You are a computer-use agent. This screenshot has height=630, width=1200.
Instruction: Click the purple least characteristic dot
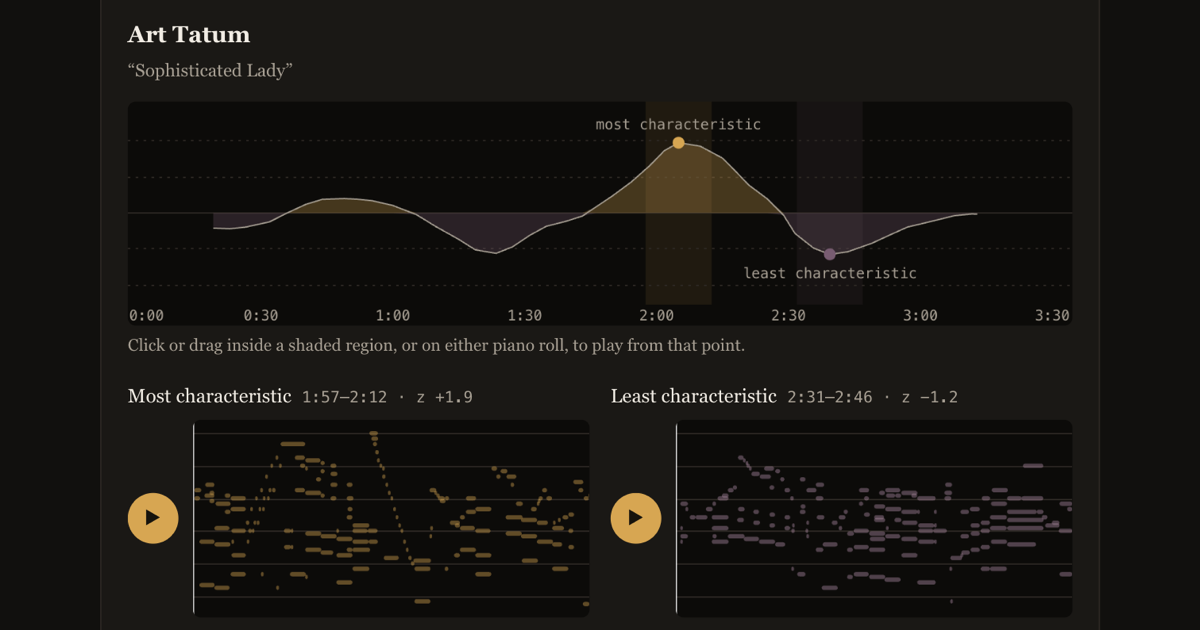click(829, 255)
